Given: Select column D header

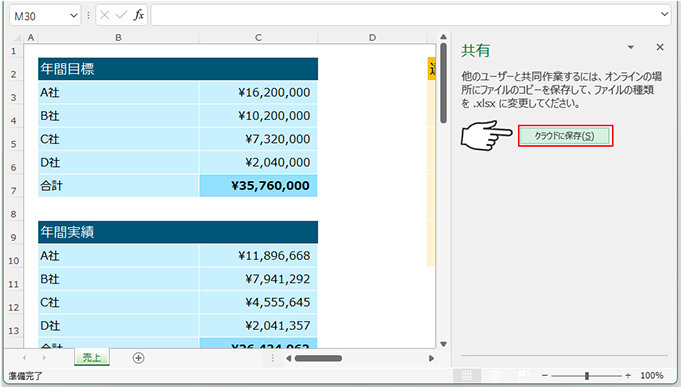Looking at the screenshot, I should (x=372, y=38).
